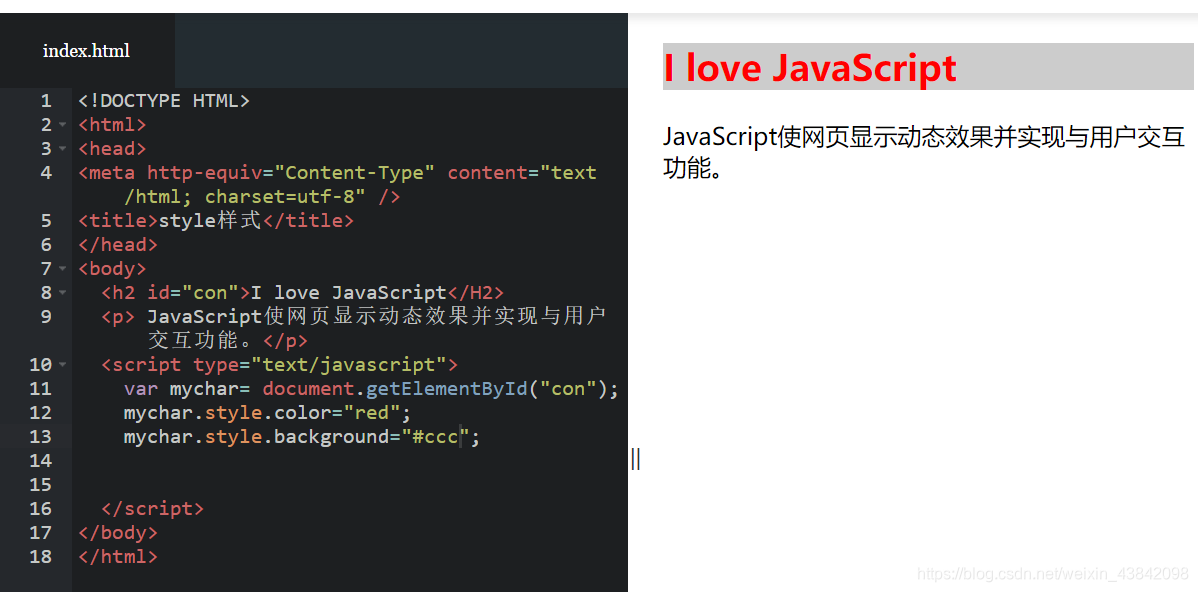Click the "#ccc" string on line 13
The width and height of the screenshot is (1198, 592).
[x=435, y=436]
